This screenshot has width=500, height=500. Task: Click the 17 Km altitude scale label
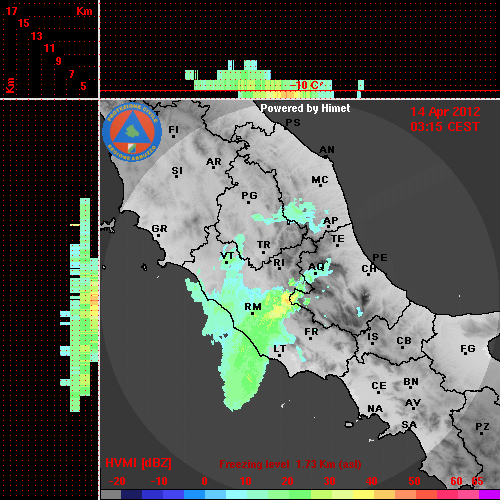11,11
